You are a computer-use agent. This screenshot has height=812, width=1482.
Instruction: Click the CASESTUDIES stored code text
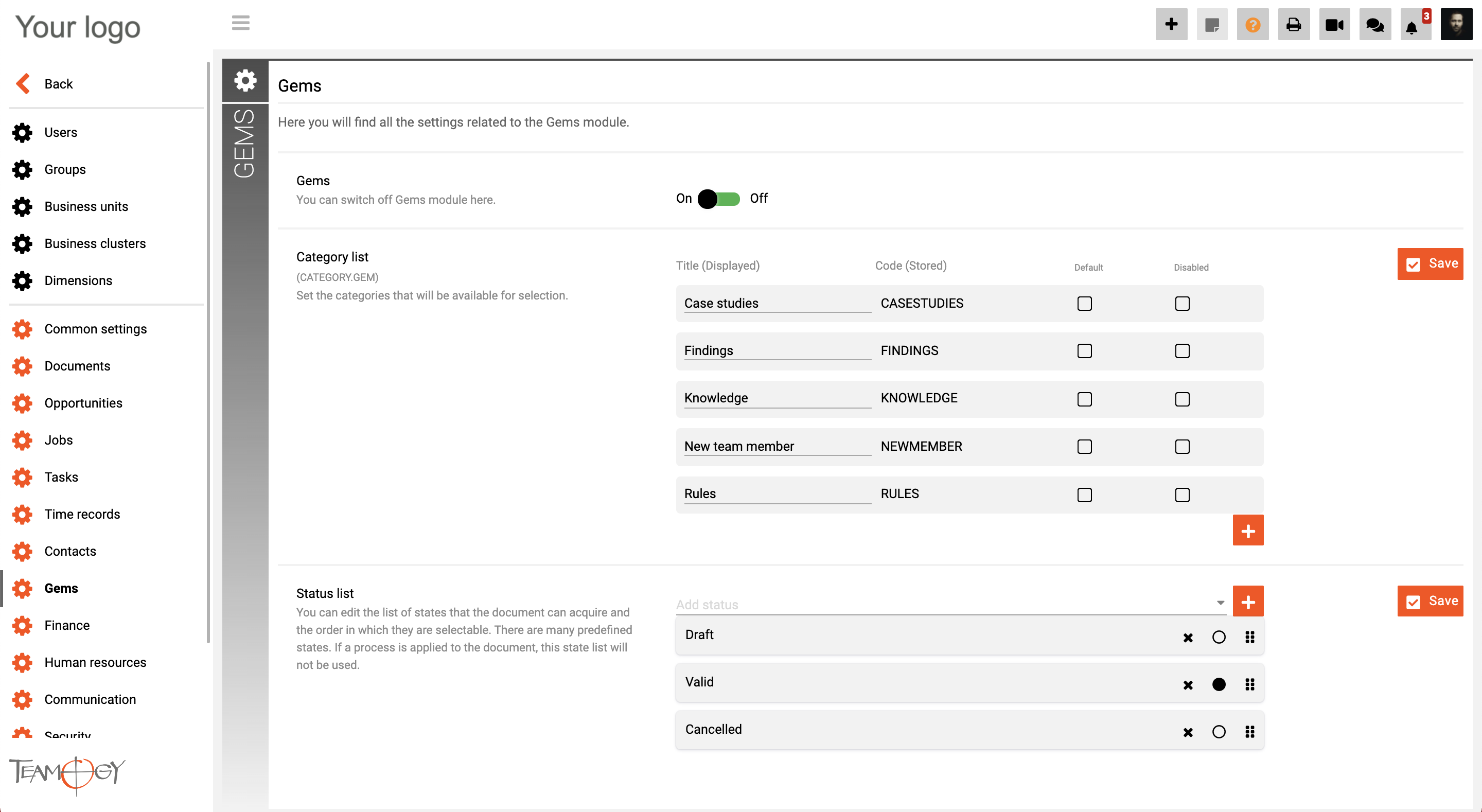922,303
